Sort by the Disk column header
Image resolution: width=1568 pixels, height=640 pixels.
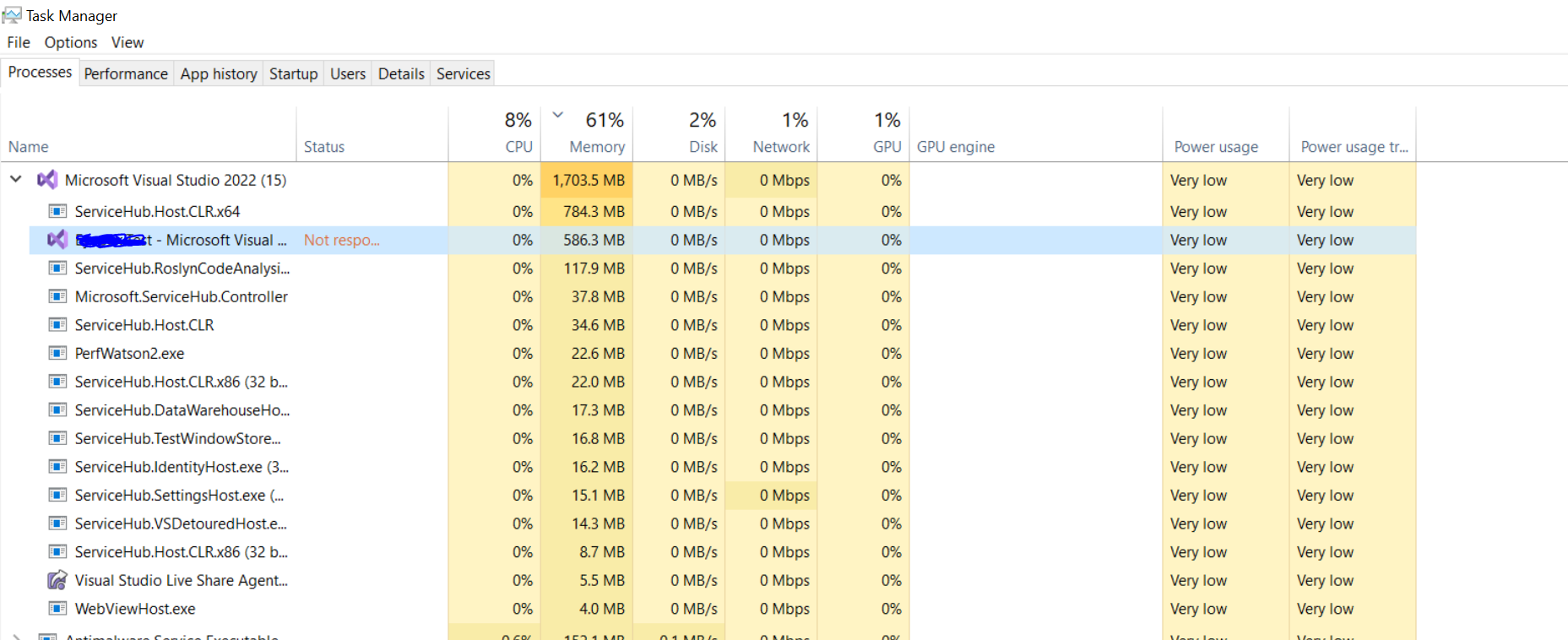pyautogui.click(x=679, y=133)
